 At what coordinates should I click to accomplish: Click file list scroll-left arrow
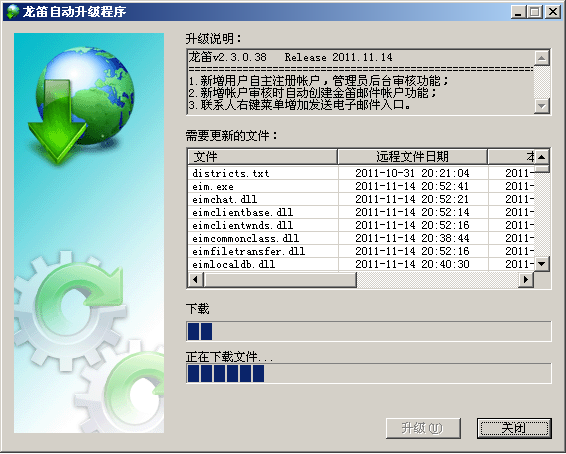[196, 279]
